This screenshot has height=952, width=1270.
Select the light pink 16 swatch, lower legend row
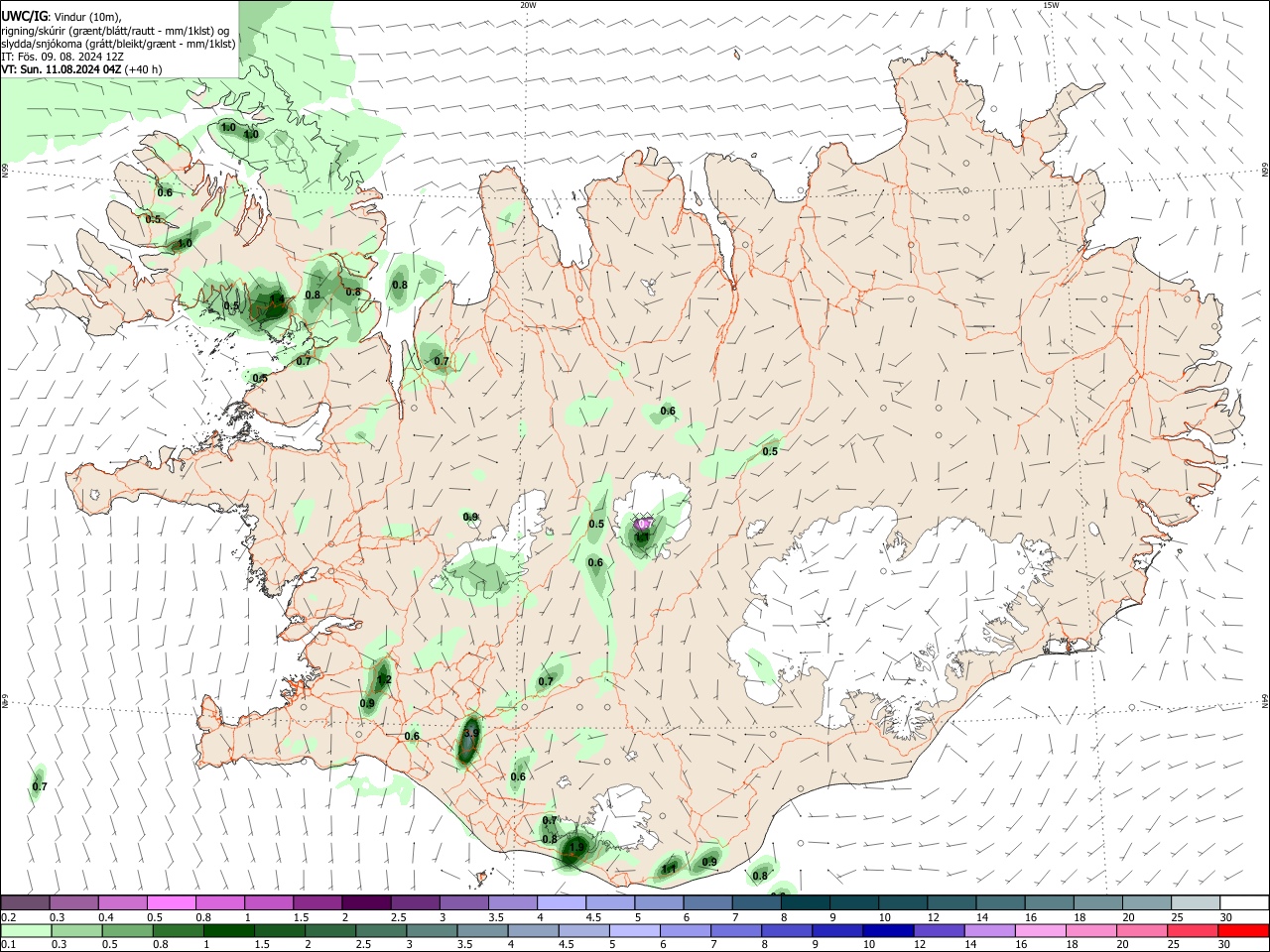tap(1039, 930)
